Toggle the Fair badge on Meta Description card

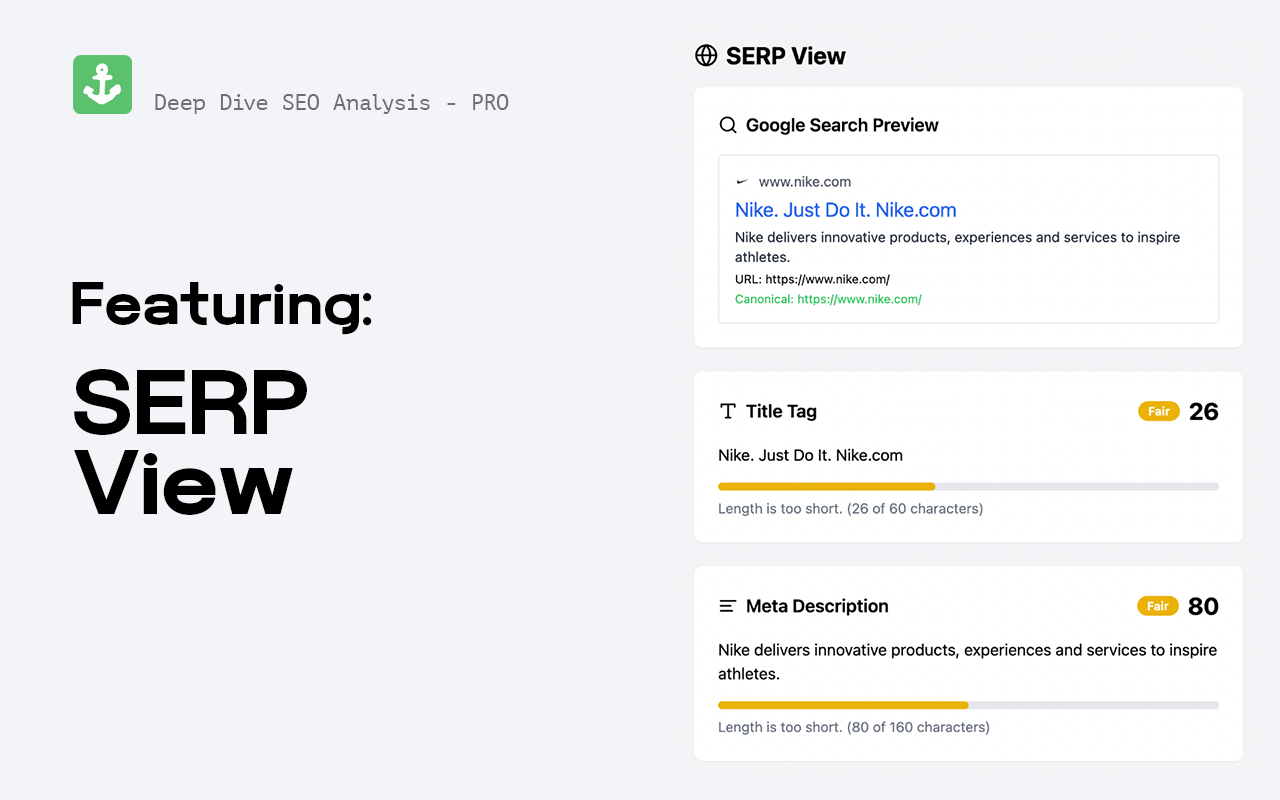[x=1157, y=605]
